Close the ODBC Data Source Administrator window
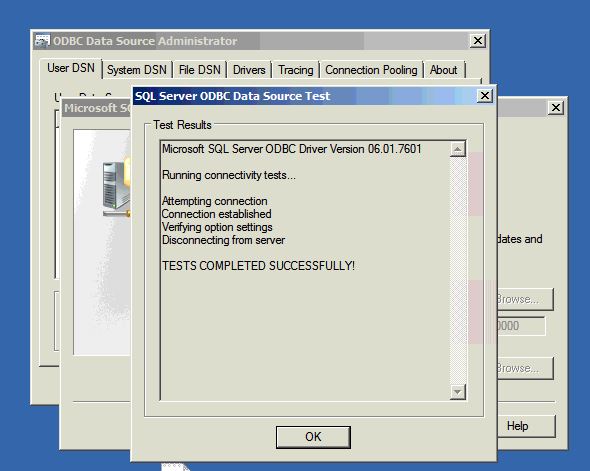The width and height of the screenshot is (590, 471). pos(477,41)
